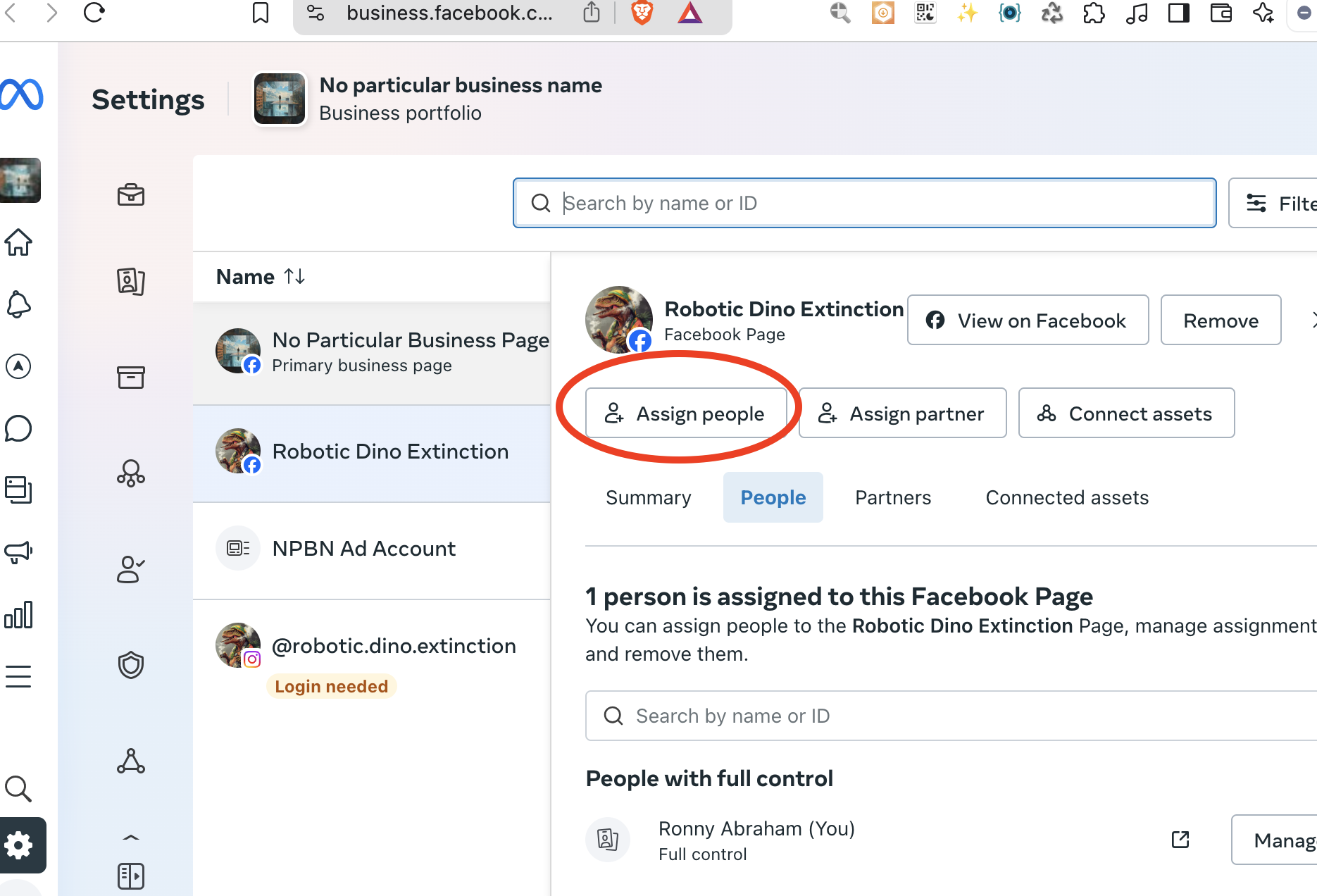Open the sidebar search magnifier icon
This screenshot has width=1317, height=896.
pos(19,789)
